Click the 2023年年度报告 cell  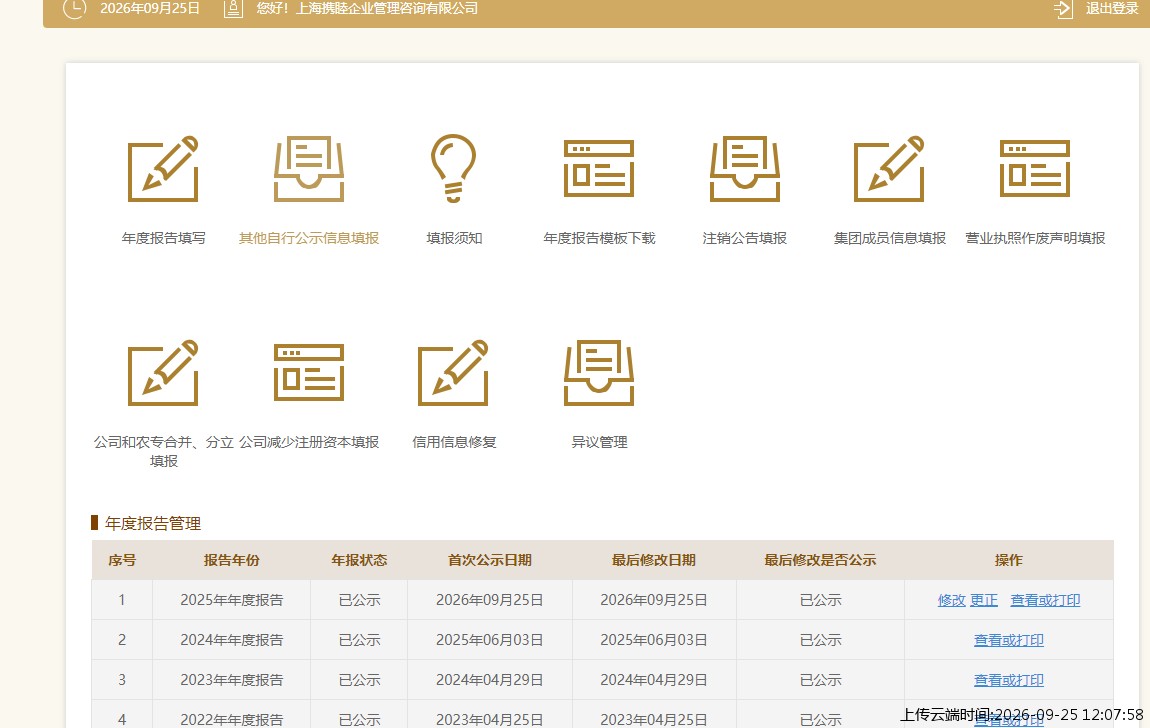231,680
